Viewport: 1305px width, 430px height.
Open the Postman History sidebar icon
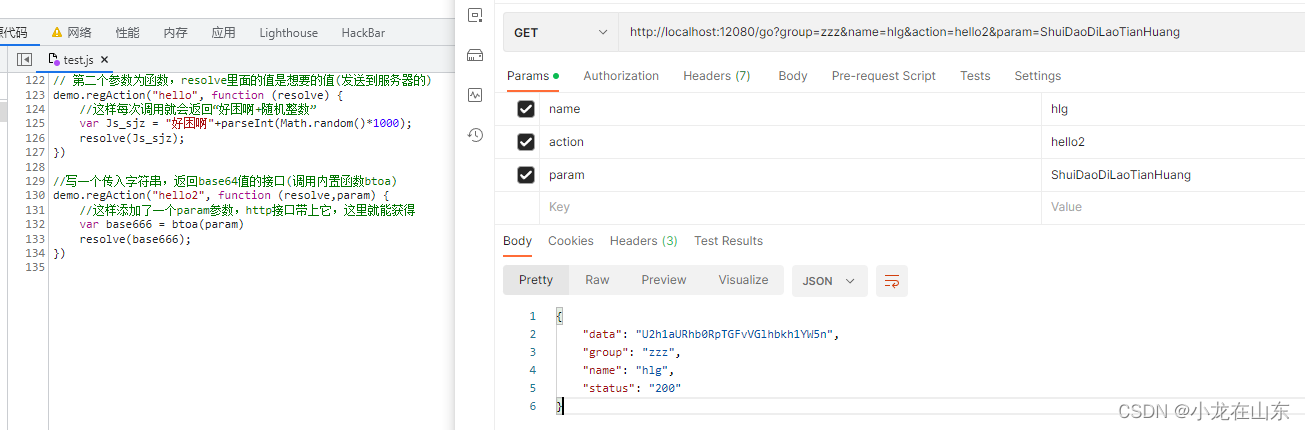(x=475, y=135)
